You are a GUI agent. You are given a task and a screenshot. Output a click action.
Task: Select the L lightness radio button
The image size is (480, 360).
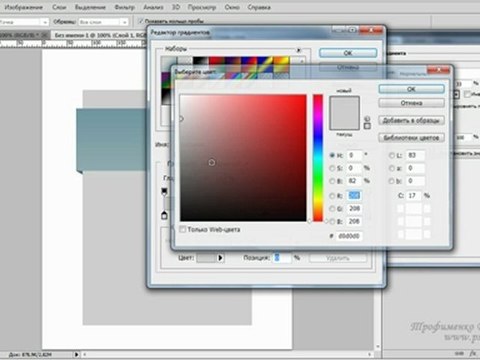[x=392, y=155]
